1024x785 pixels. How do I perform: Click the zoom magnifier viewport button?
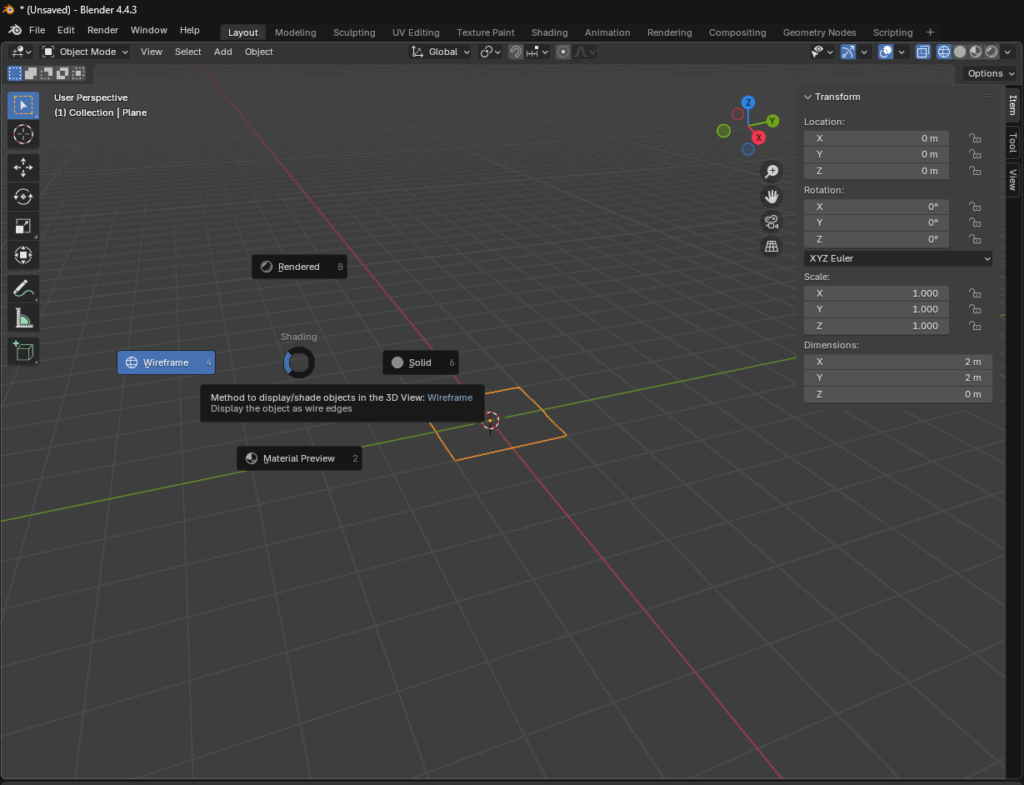pyautogui.click(x=771, y=171)
